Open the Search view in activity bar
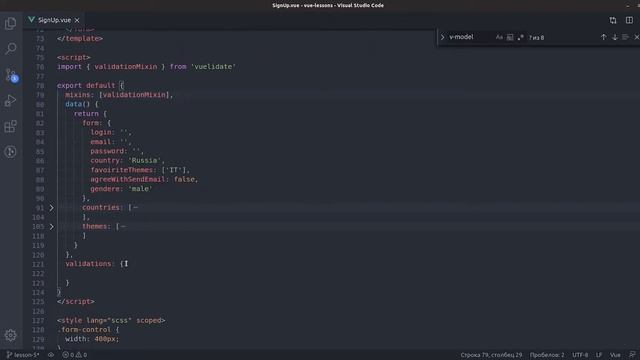This screenshot has width=640, height=360. click(x=11, y=49)
